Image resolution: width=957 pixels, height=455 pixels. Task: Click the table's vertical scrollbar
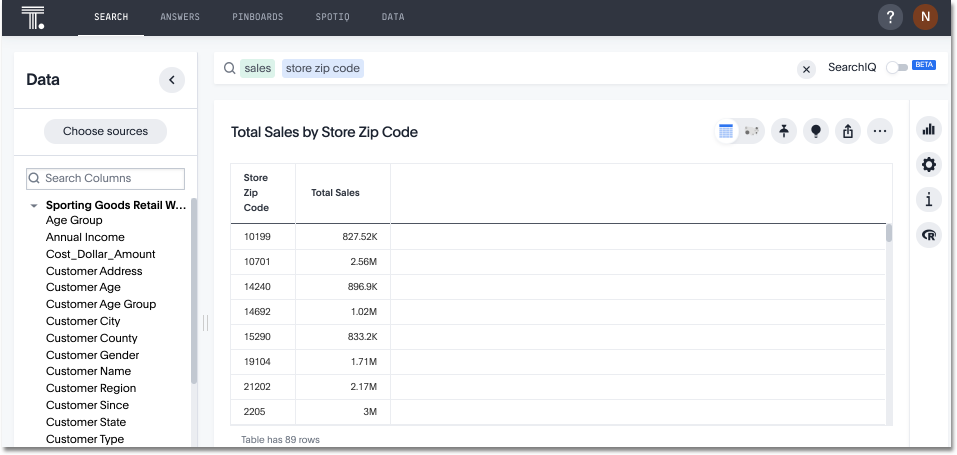coord(888,234)
